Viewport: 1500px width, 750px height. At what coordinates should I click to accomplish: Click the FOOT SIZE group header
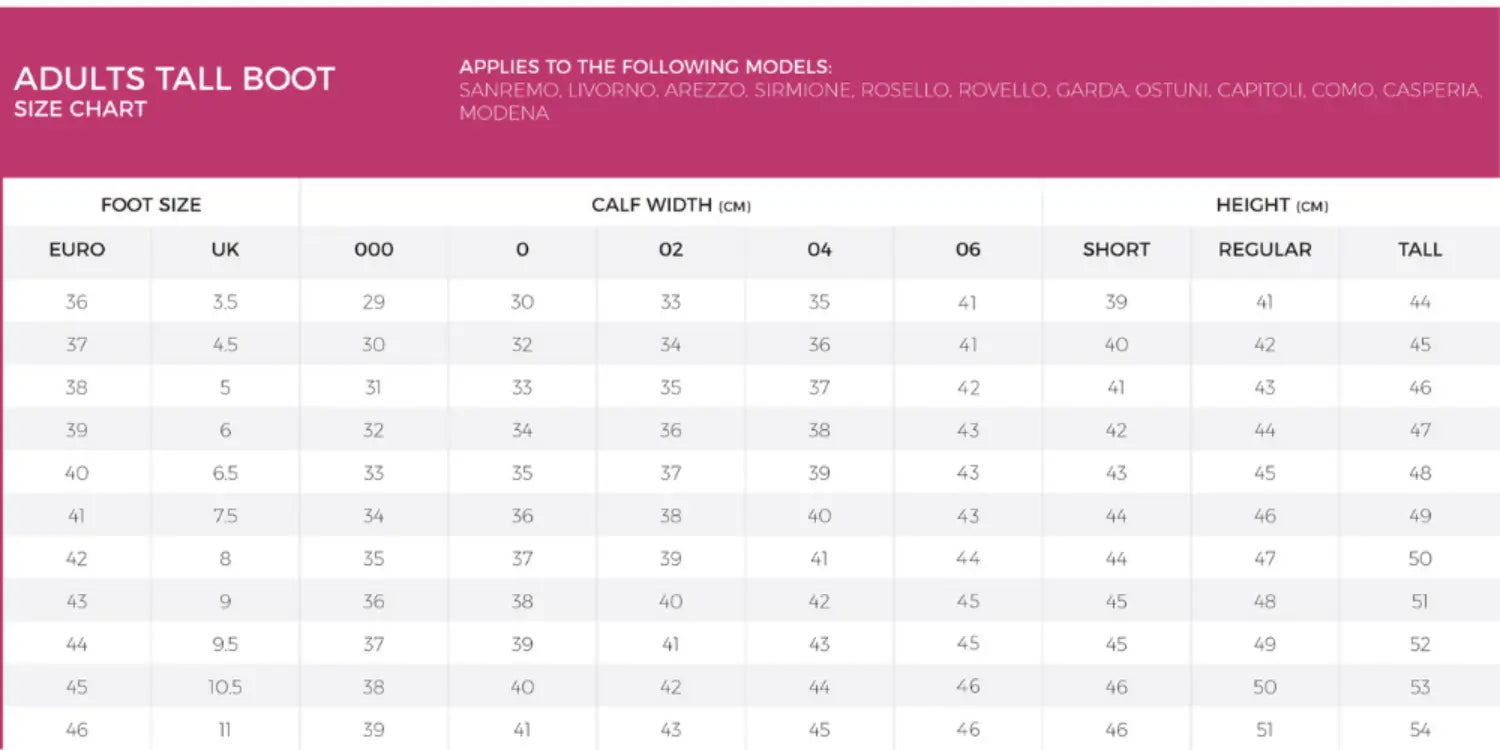click(151, 205)
